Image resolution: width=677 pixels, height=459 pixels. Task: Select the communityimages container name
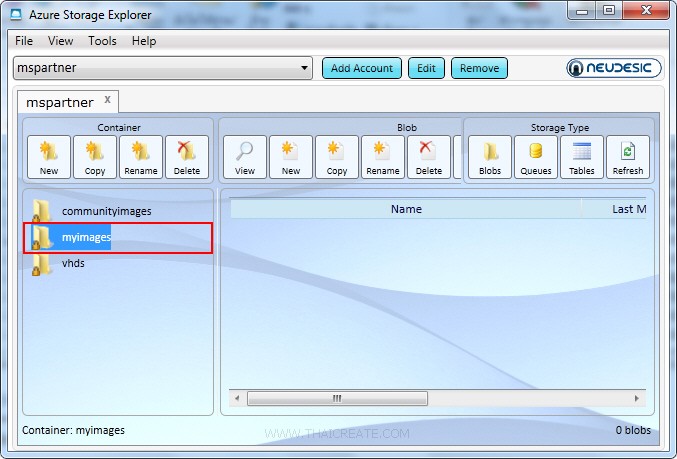pos(107,211)
